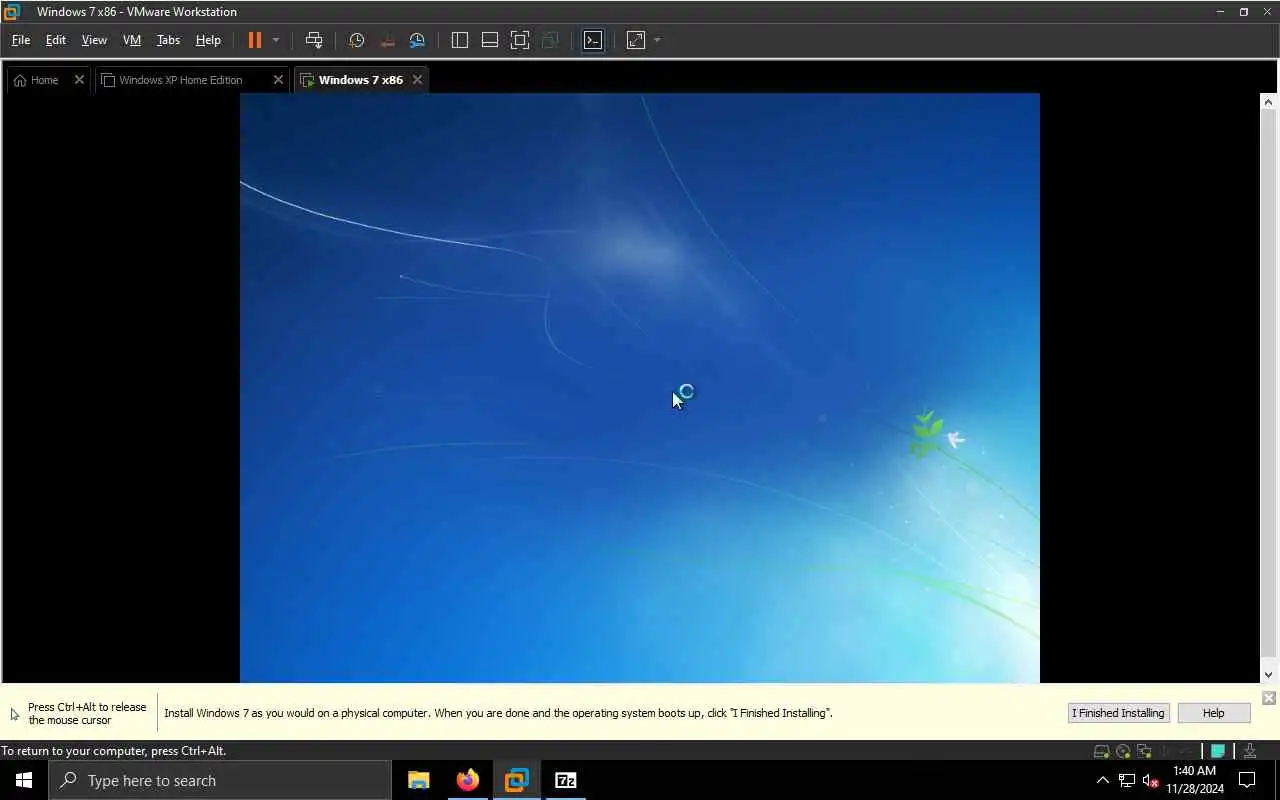Click the network adapter status icon

click(1144, 751)
